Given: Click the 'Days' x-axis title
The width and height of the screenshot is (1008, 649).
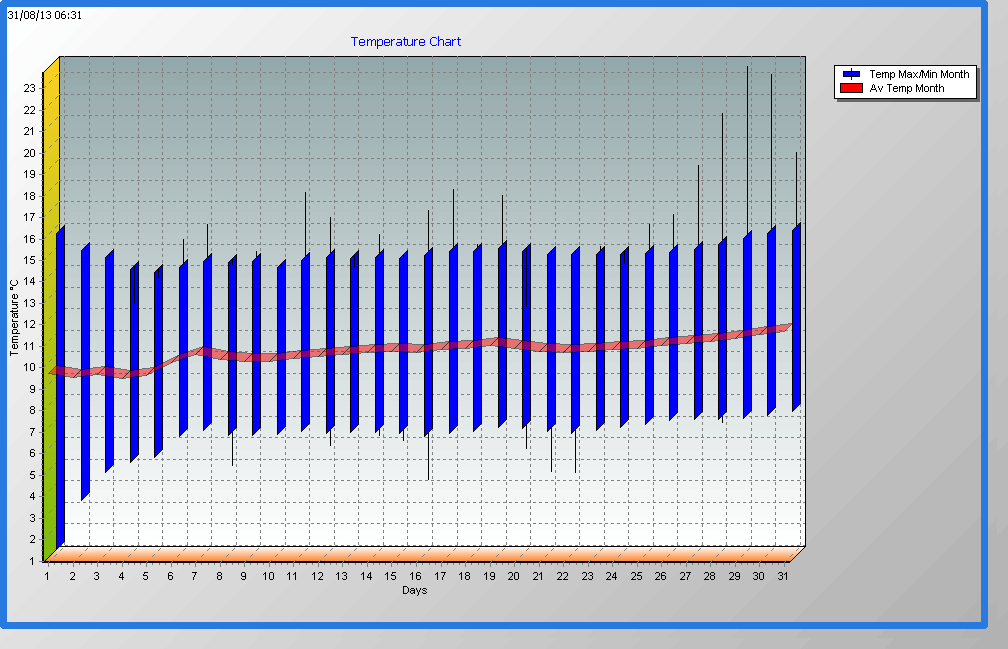Looking at the screenshot, I should click(x=415, y=591).
